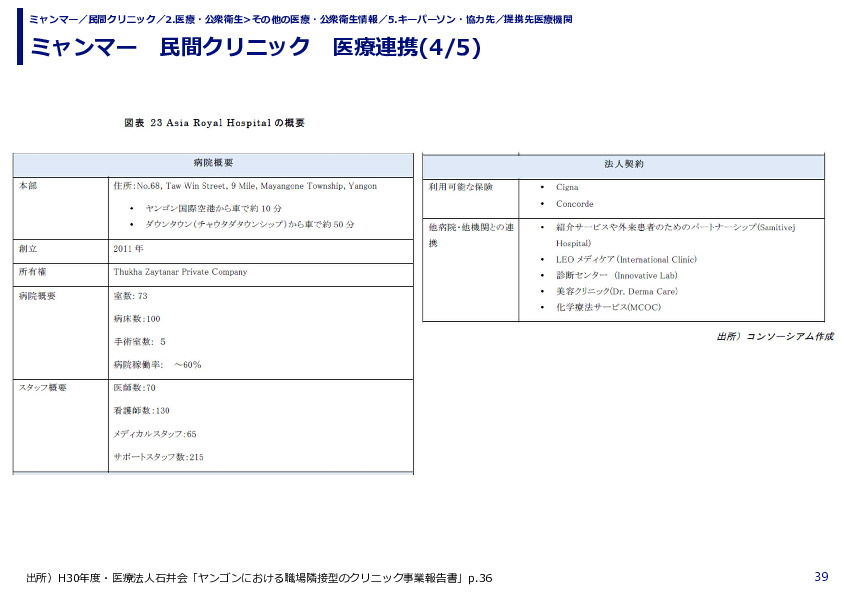The image size is (842, 595).
Task: Click the 本部 row label
Action: (x=28, y=186)
